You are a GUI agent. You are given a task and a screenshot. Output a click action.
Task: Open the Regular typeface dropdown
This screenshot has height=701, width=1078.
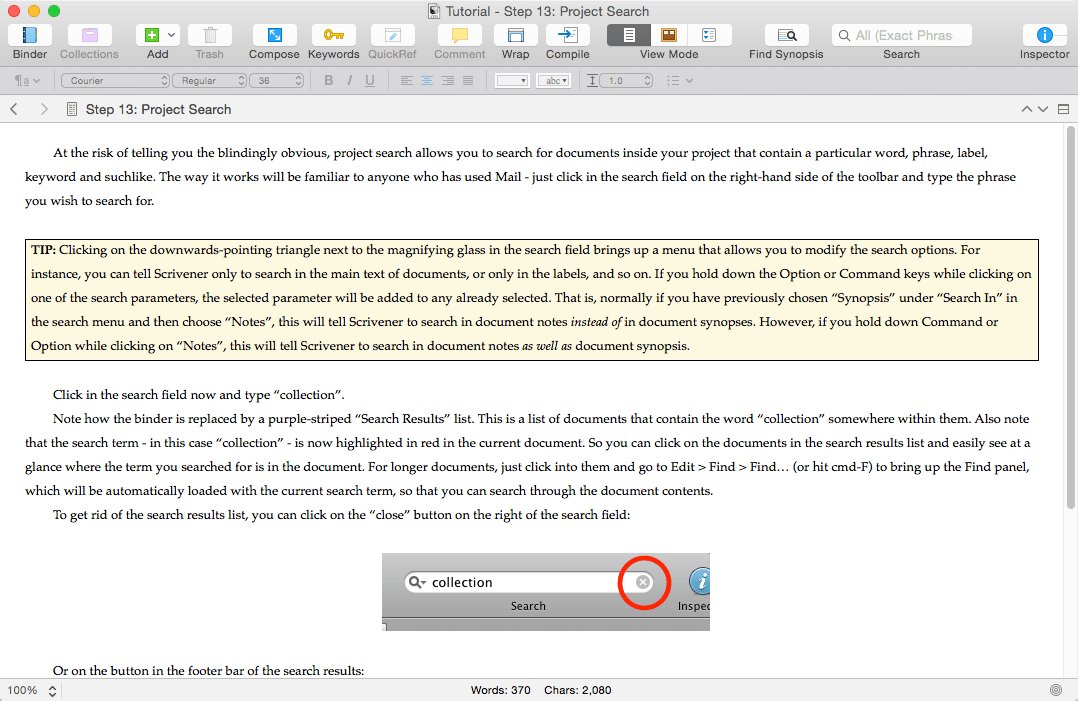click(x=210, y=80)
